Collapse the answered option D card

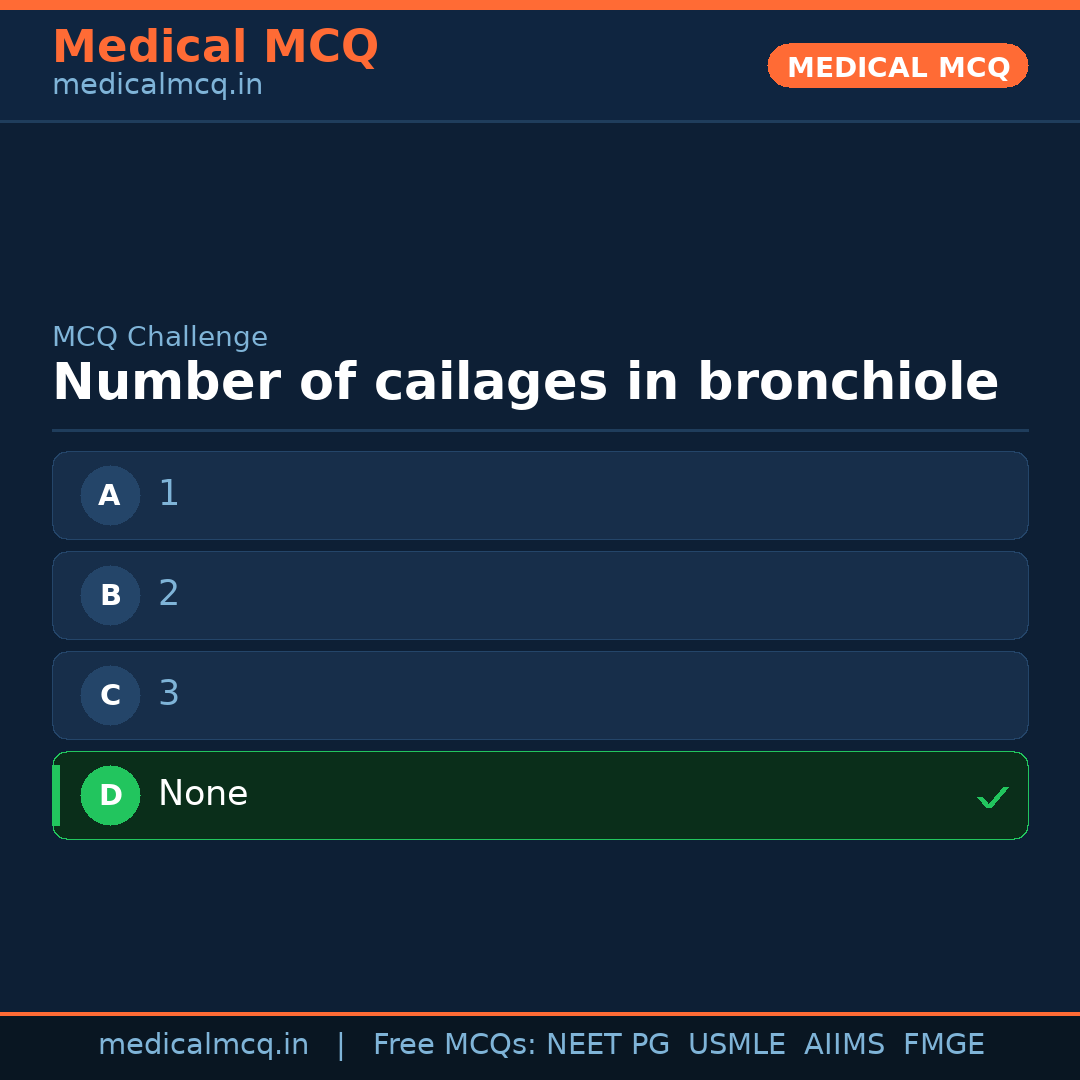click(540, 795)
